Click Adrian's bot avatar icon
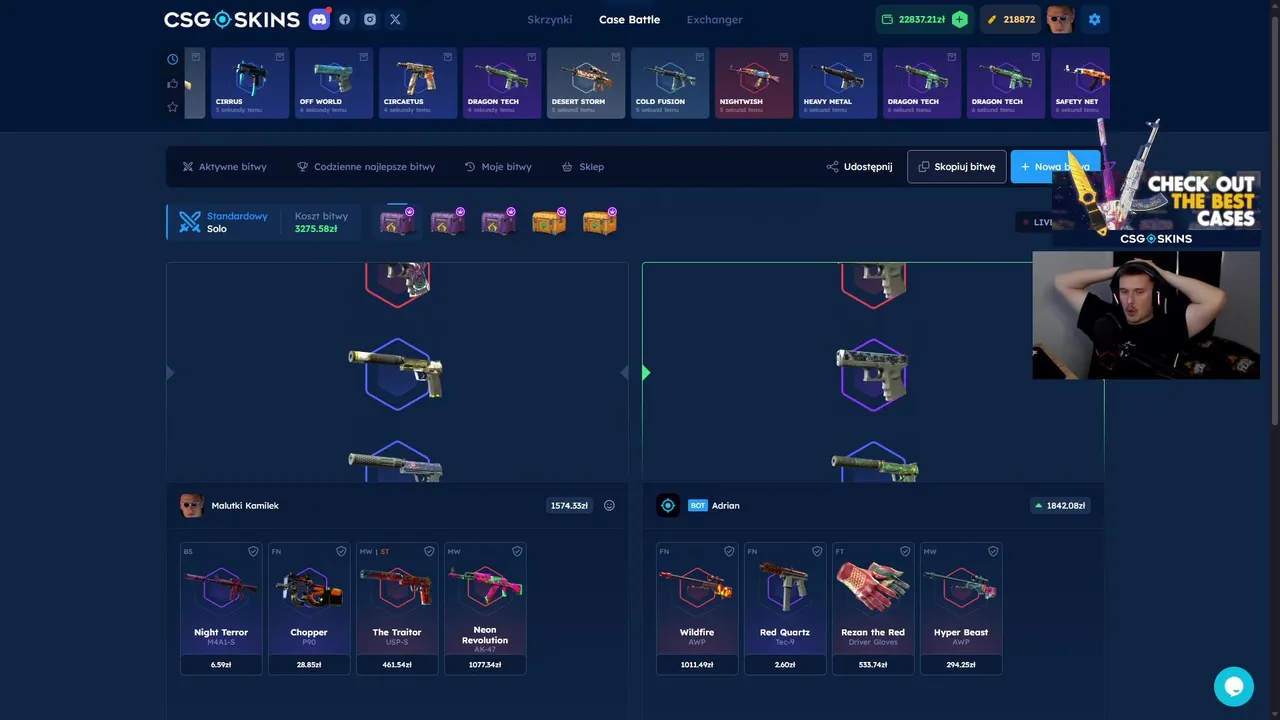The image size is (1280, 720). tap(668, 506)
